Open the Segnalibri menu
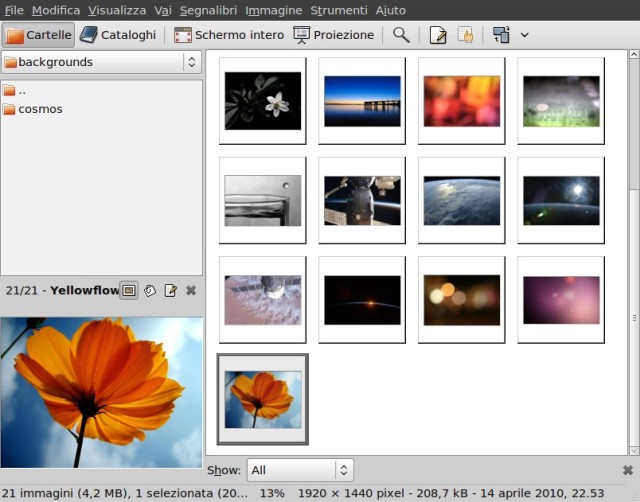The width and height of the screenshot is (640, 502). [x=208, y=10]
